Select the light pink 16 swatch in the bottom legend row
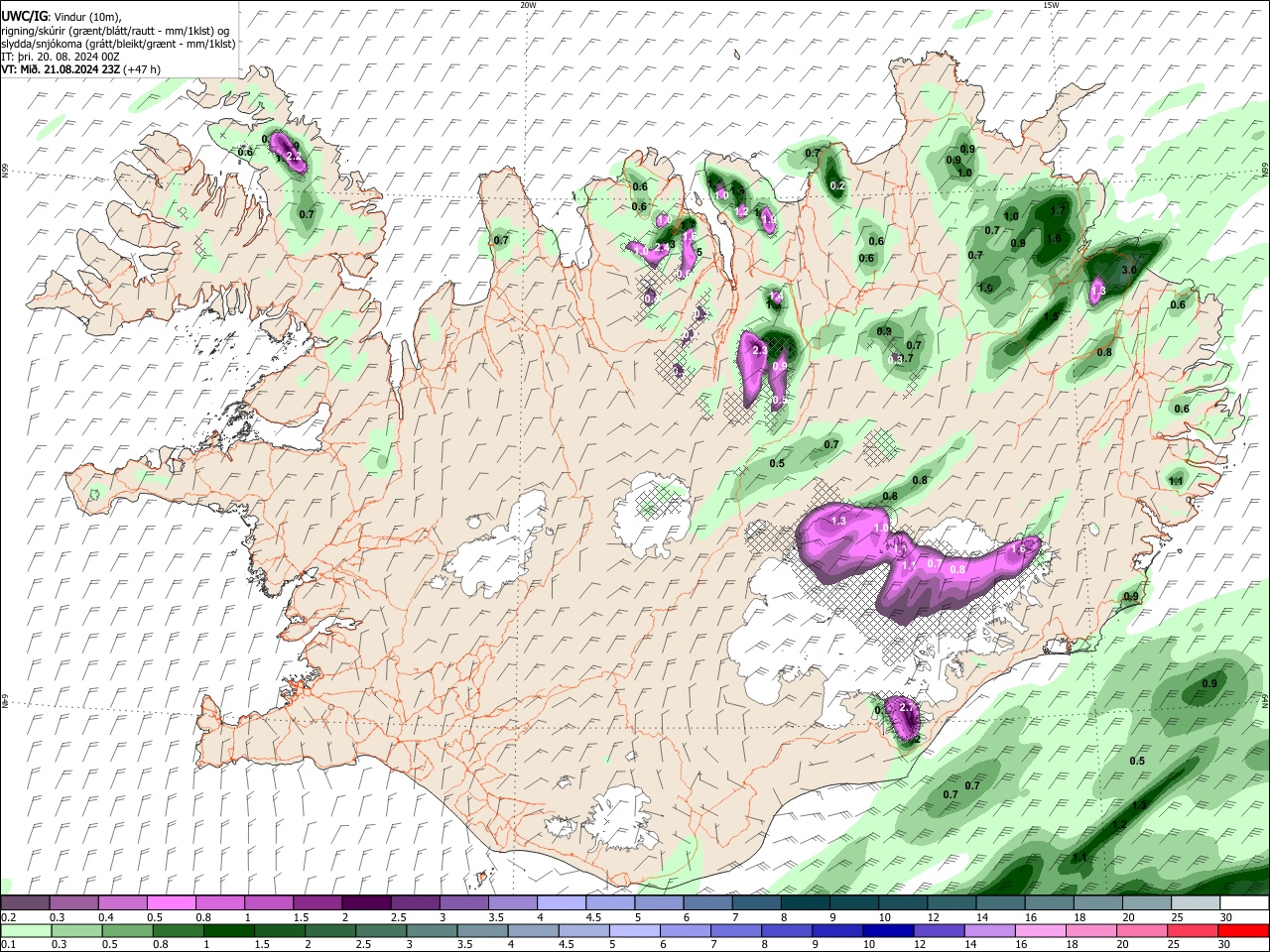Image resolution: width=1270 pixels, height=952 pixels. (1041, 930)
